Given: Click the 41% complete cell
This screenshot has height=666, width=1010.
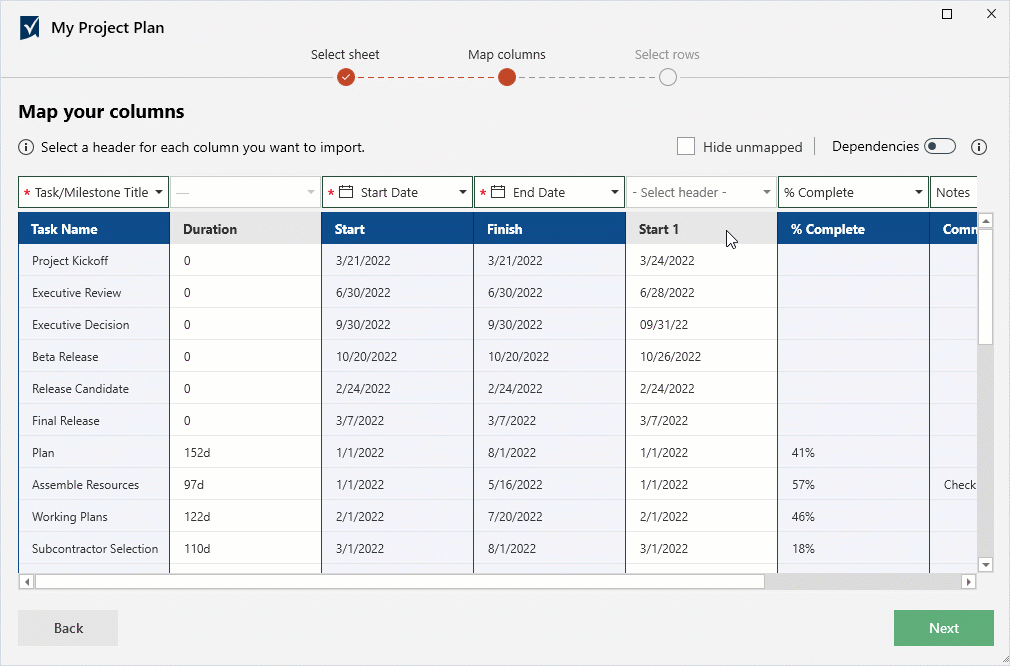Looking at the screenshot, I should coord(853,453).
